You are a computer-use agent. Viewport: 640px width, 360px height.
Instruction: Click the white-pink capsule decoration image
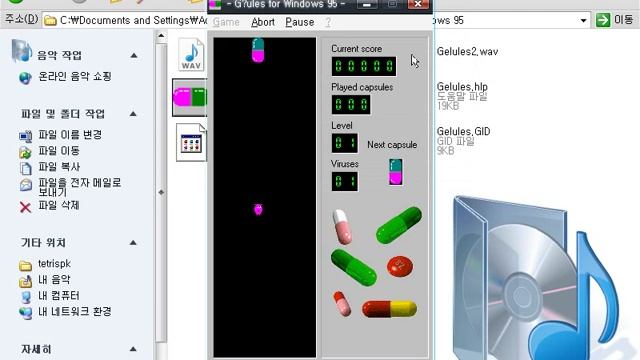(342, 227)
